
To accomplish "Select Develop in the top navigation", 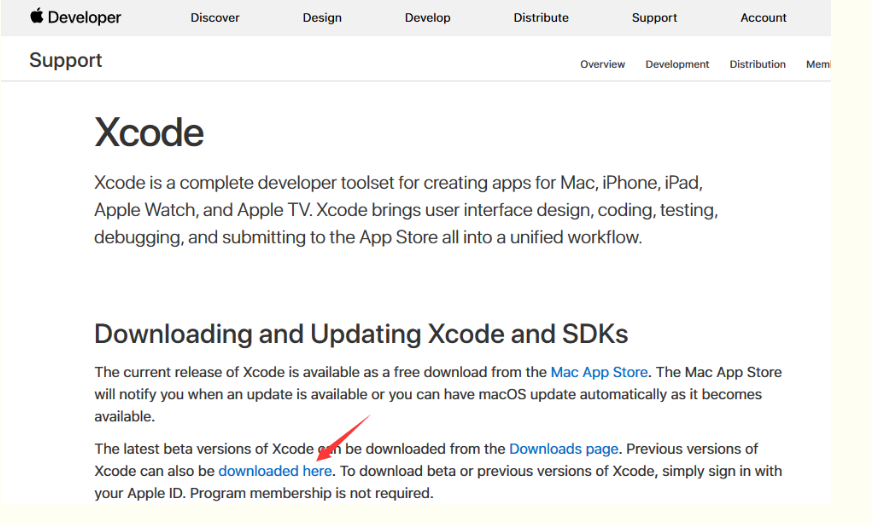I will (x=427, y=18).
